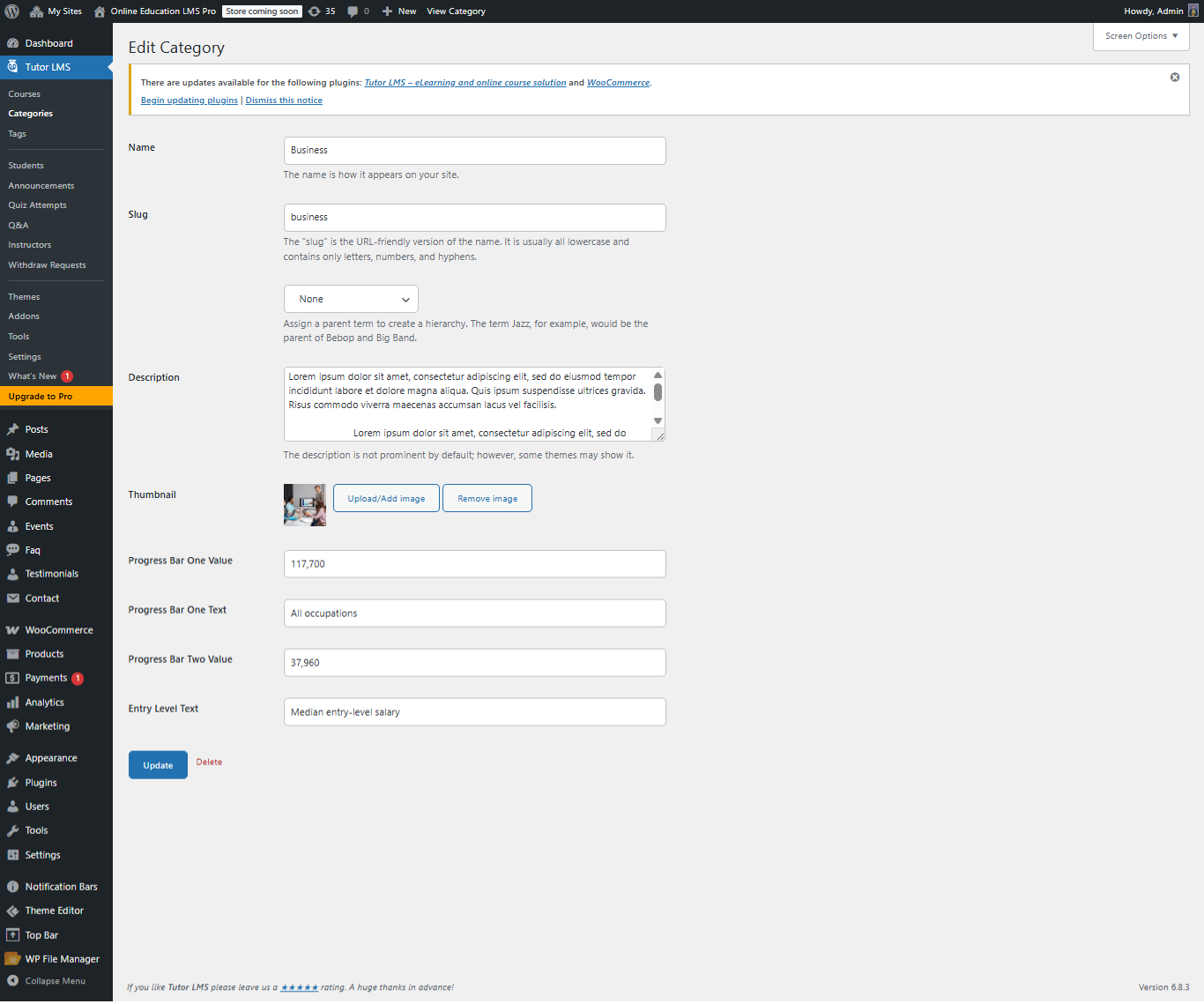
Task: Open the WooCommerce sidebar menu icon
Action: (x=12, y=630)
